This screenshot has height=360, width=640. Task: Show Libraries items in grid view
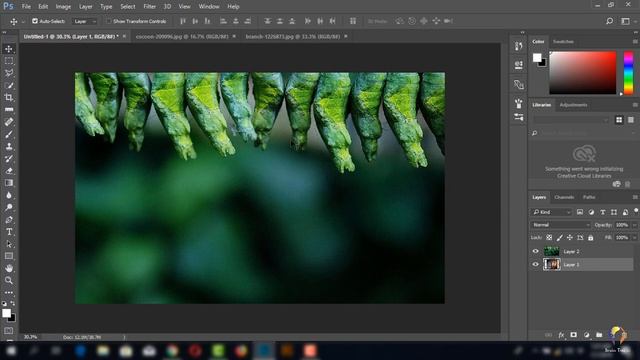point(619,120)
